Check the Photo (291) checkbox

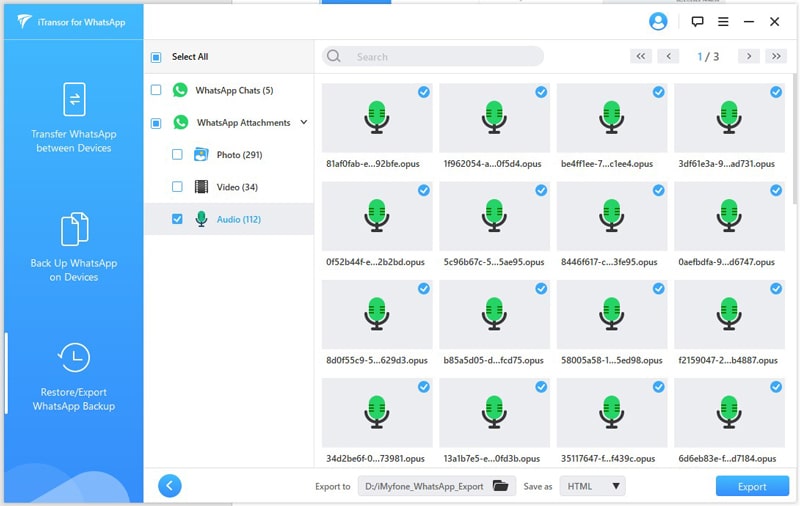[177, 155]
